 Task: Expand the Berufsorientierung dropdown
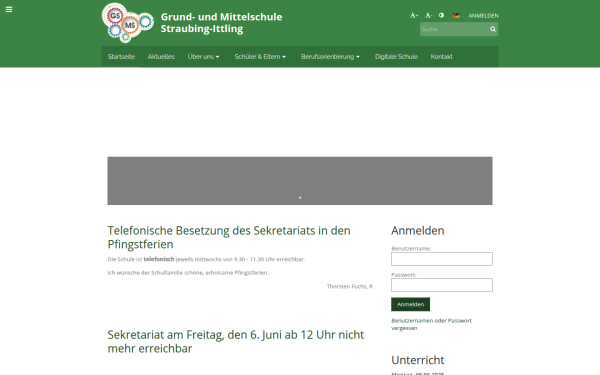(x=330, y=57)
